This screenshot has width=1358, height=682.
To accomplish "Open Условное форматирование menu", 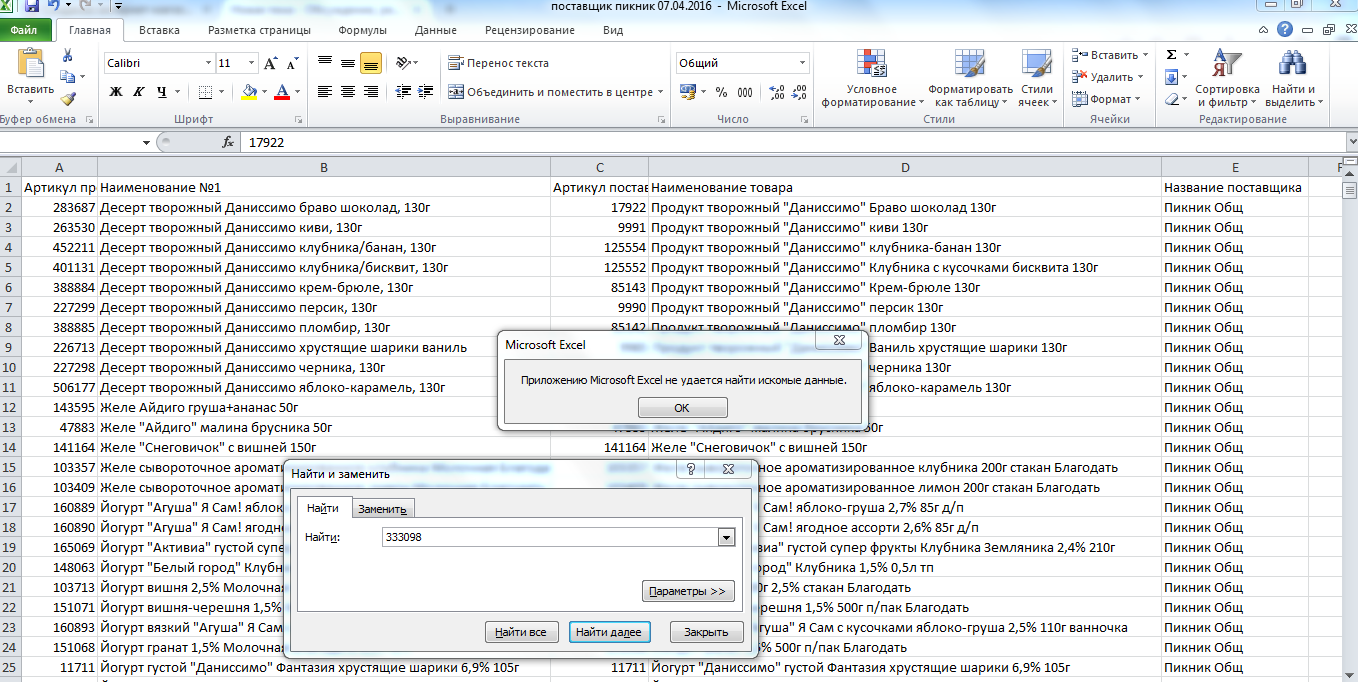I will tap(873, 78).
